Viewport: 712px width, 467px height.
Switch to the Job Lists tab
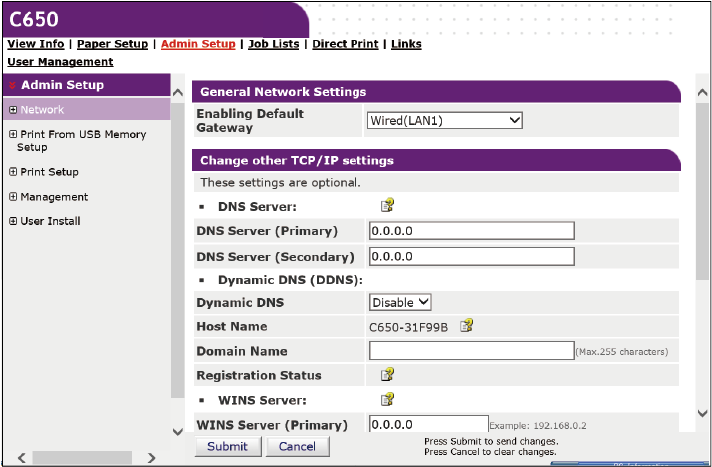tap(273, 44)
